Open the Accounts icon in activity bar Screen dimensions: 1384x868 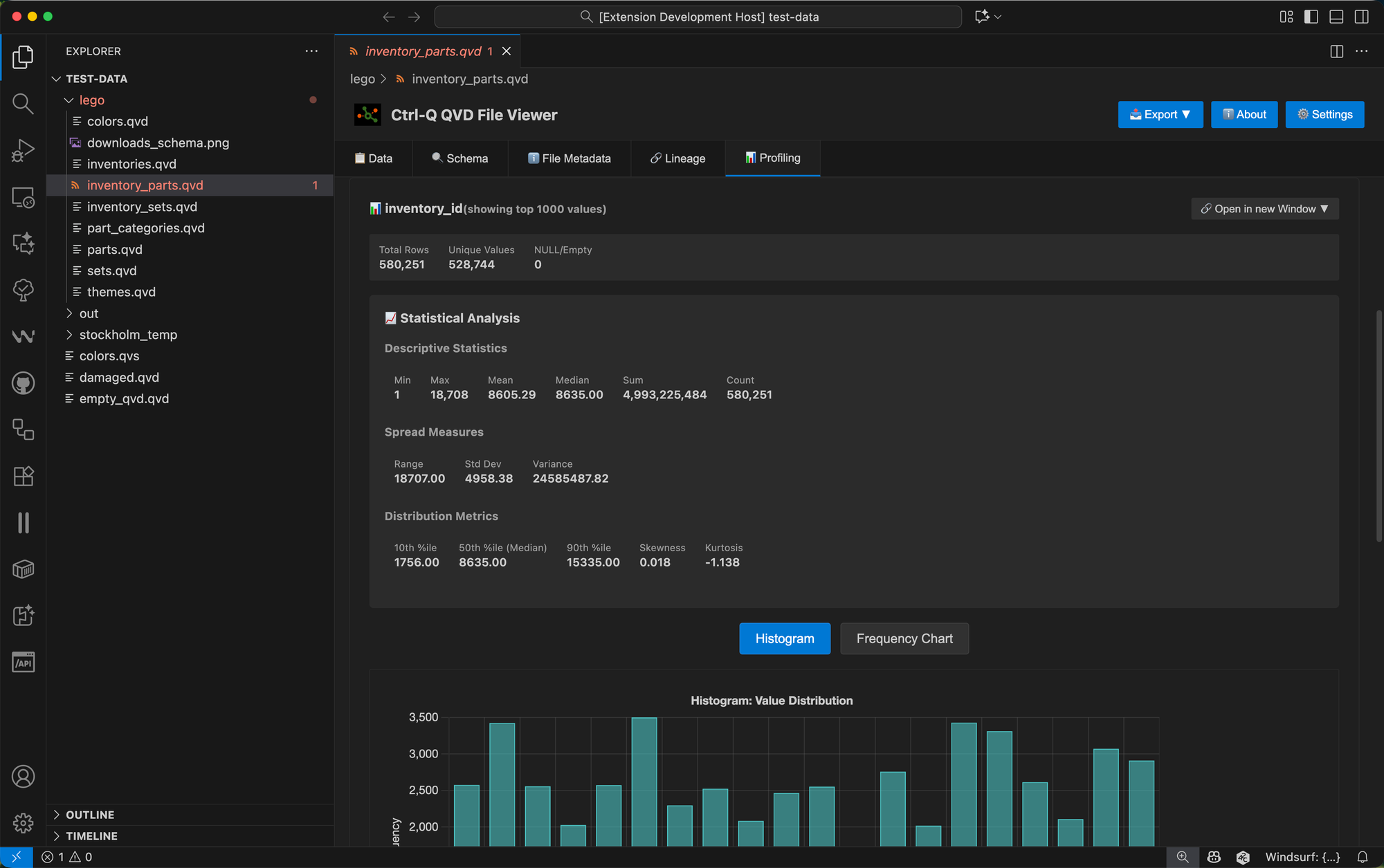(23, 777)
